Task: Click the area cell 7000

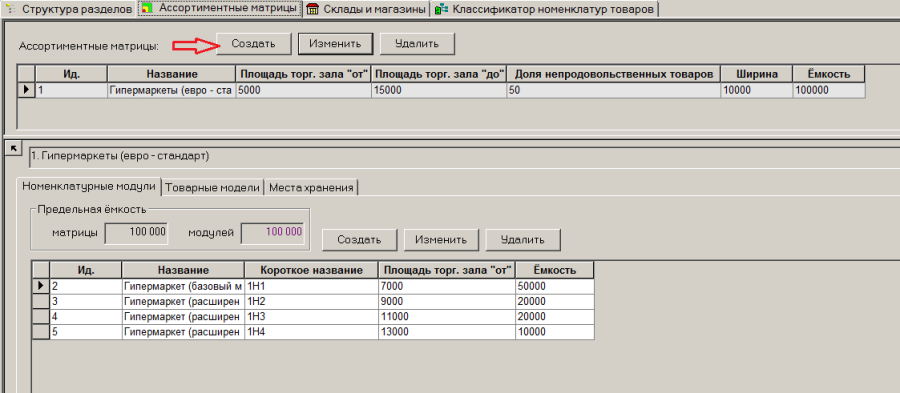Action: 447,286
